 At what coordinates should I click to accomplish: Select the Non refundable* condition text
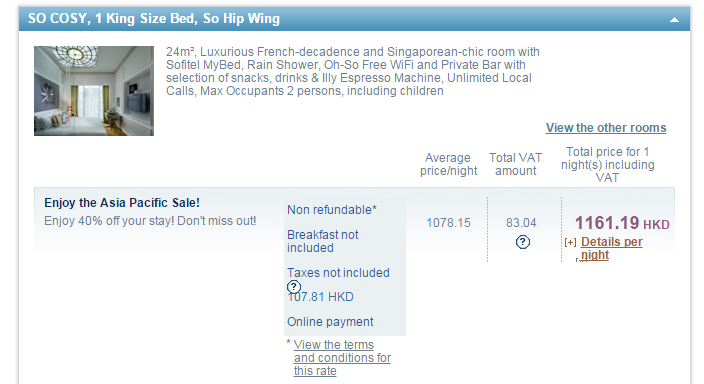(x=332, y=210)
